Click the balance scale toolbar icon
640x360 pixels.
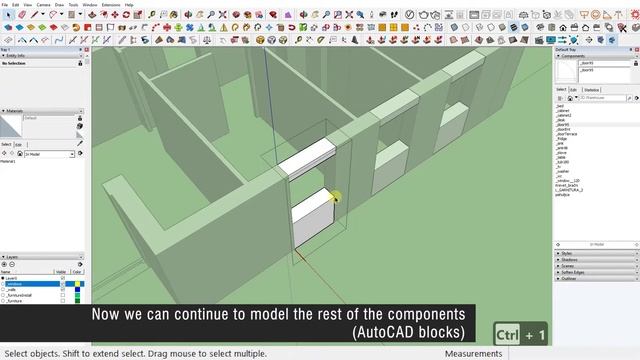pos(207,40)
